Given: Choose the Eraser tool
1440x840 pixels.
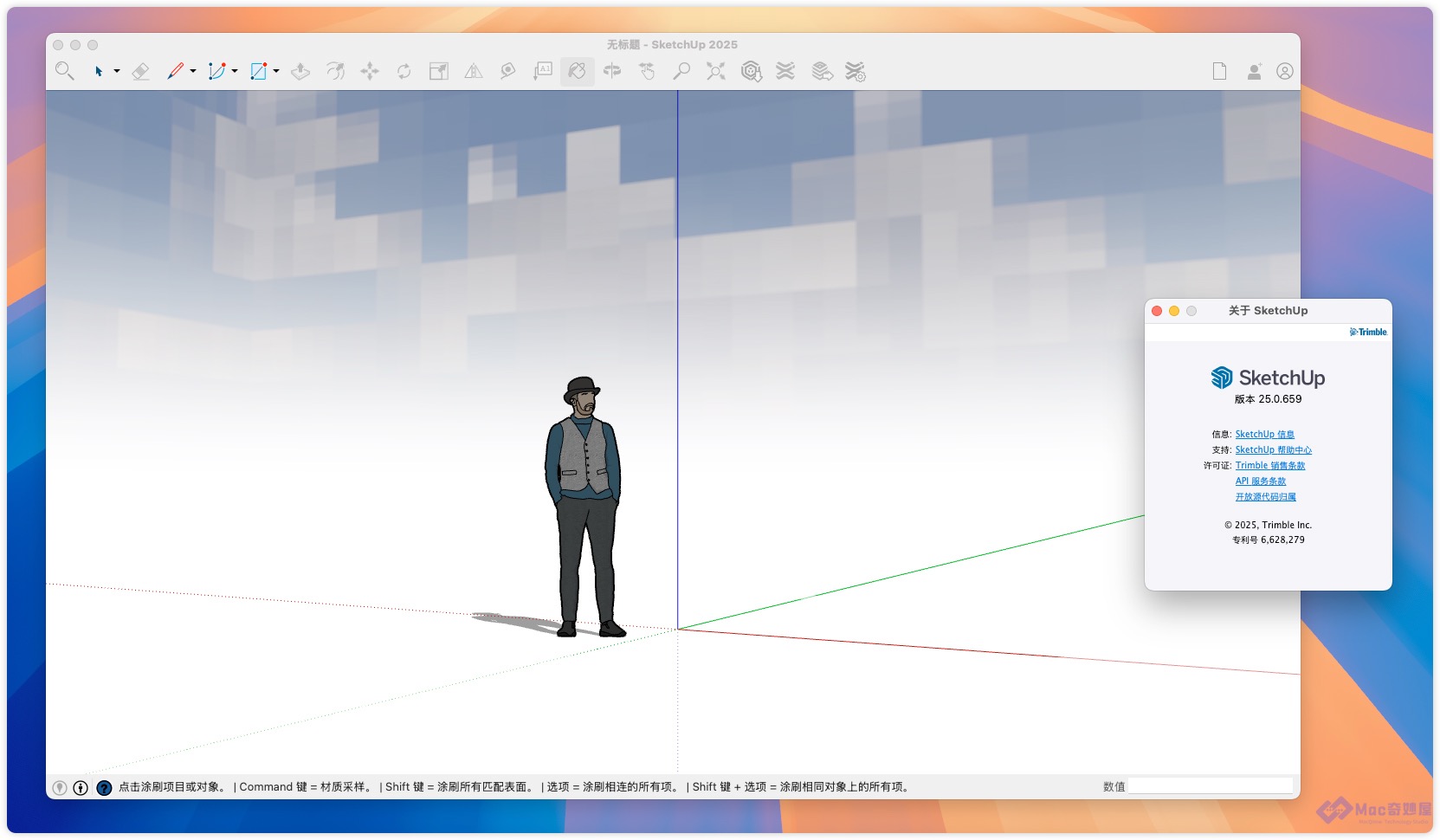Looking at the screenshot, I should click(140, 71).
